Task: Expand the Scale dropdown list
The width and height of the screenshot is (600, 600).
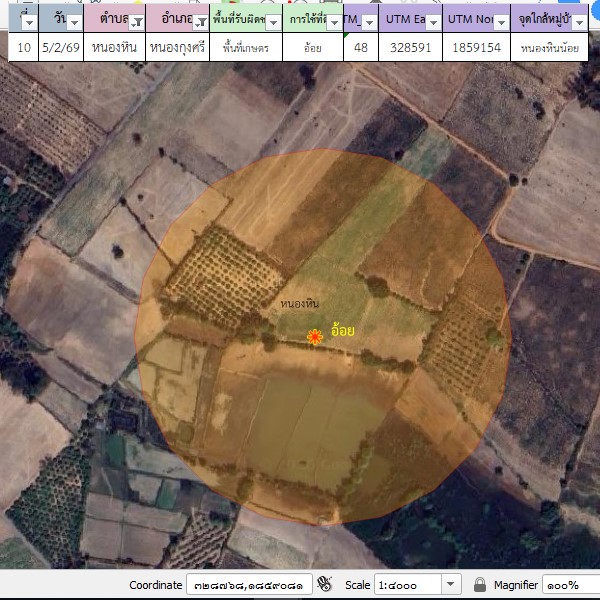Action: point(450,584)
